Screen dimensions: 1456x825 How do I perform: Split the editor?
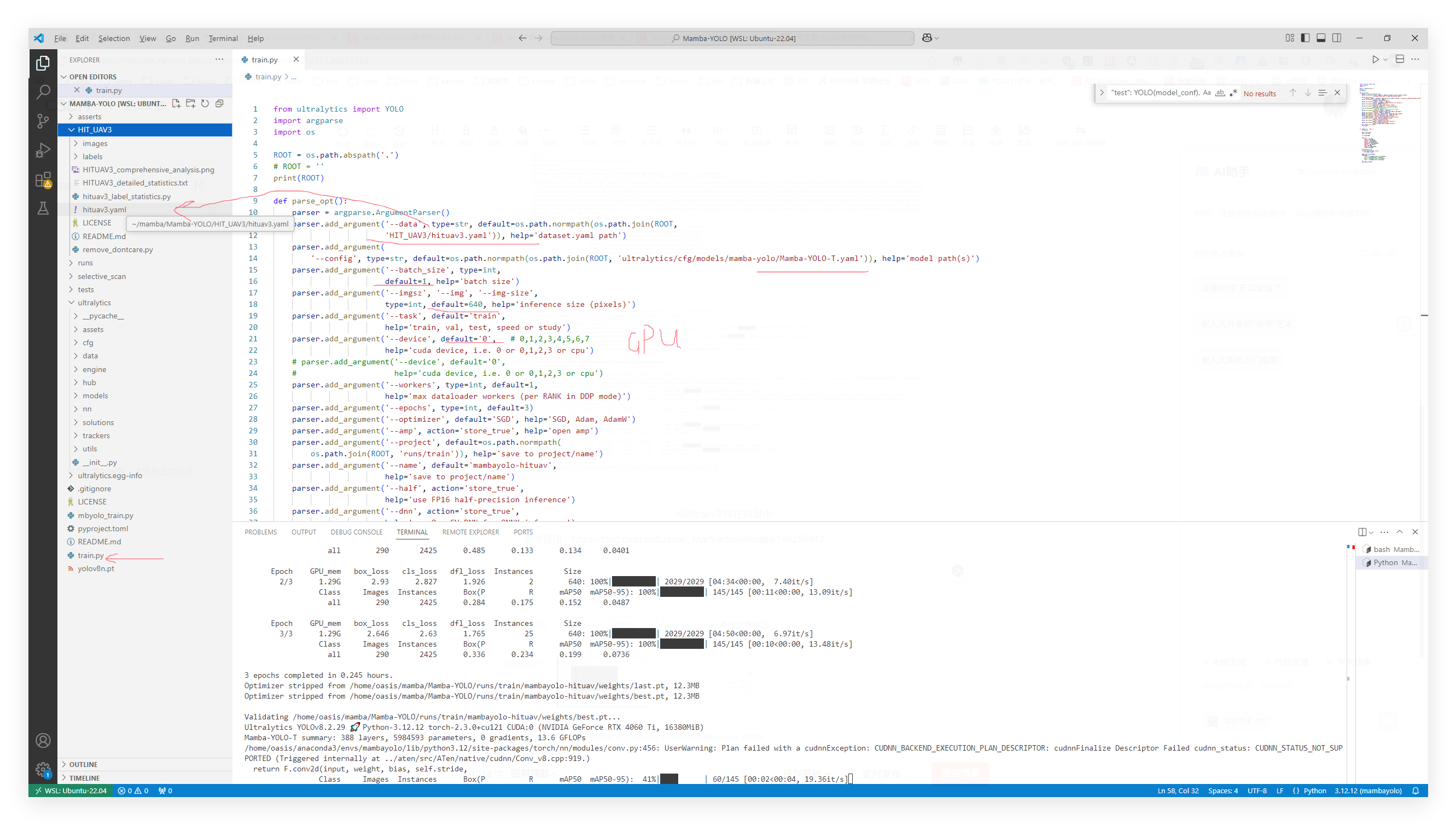point(1399,59)
